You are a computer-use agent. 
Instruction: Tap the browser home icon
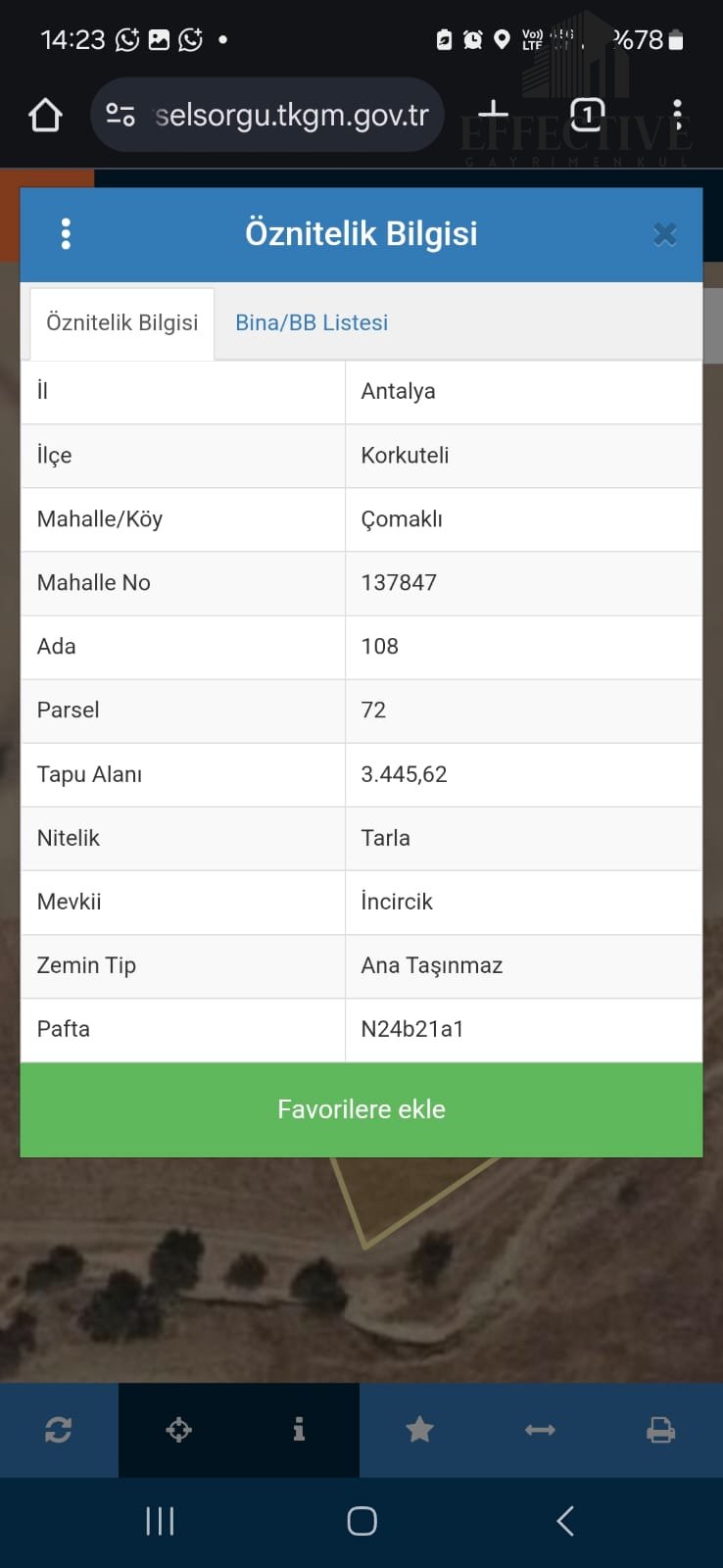pos(45,116)
